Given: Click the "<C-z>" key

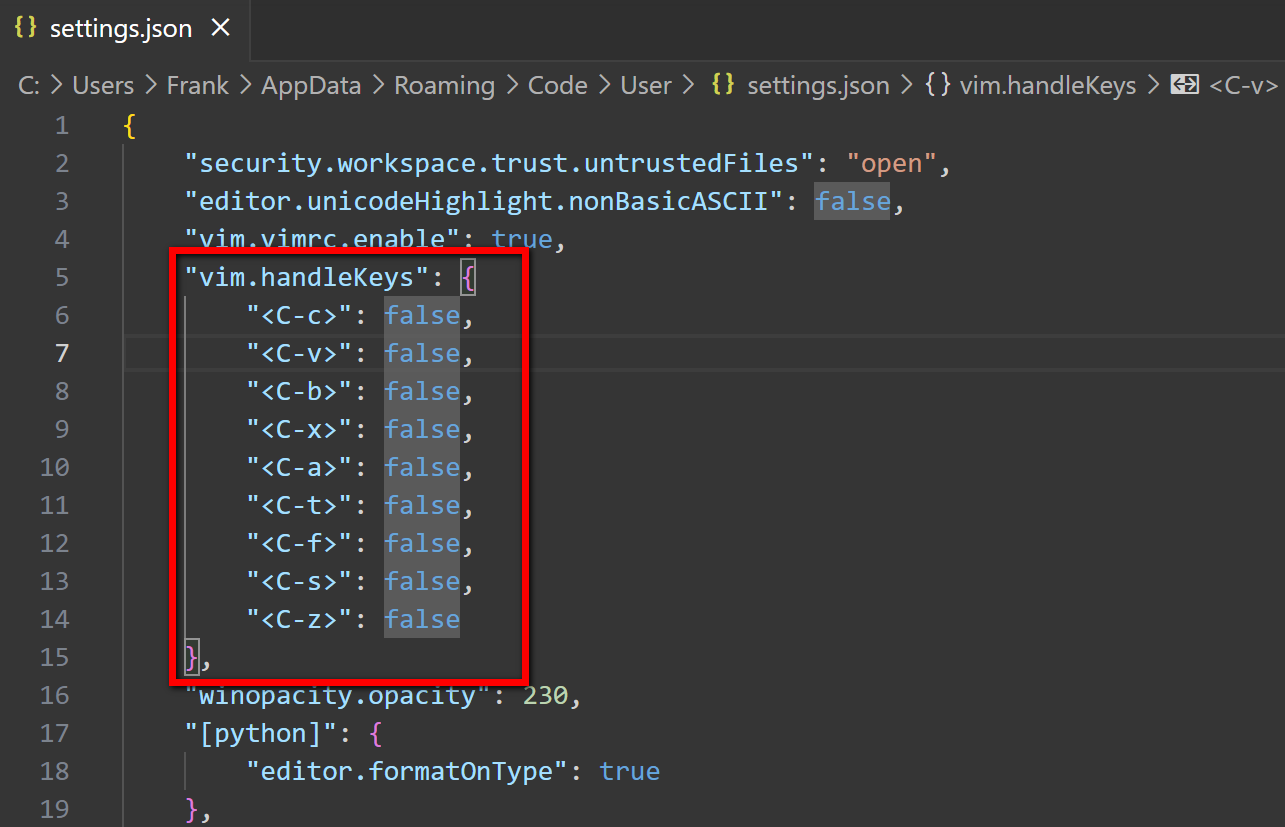Looking at the screenshot, I should [300, 619].
